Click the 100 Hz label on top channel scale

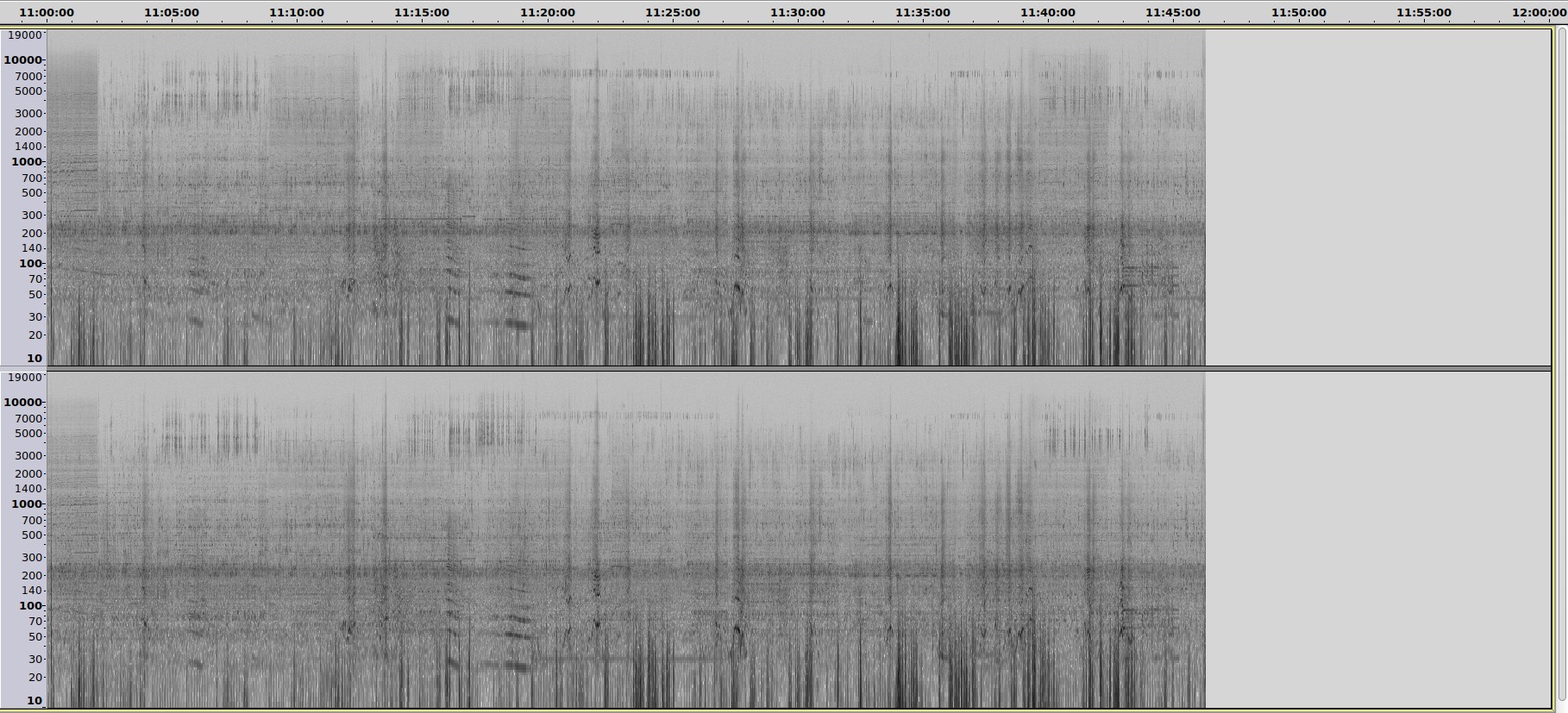[30, 264]
